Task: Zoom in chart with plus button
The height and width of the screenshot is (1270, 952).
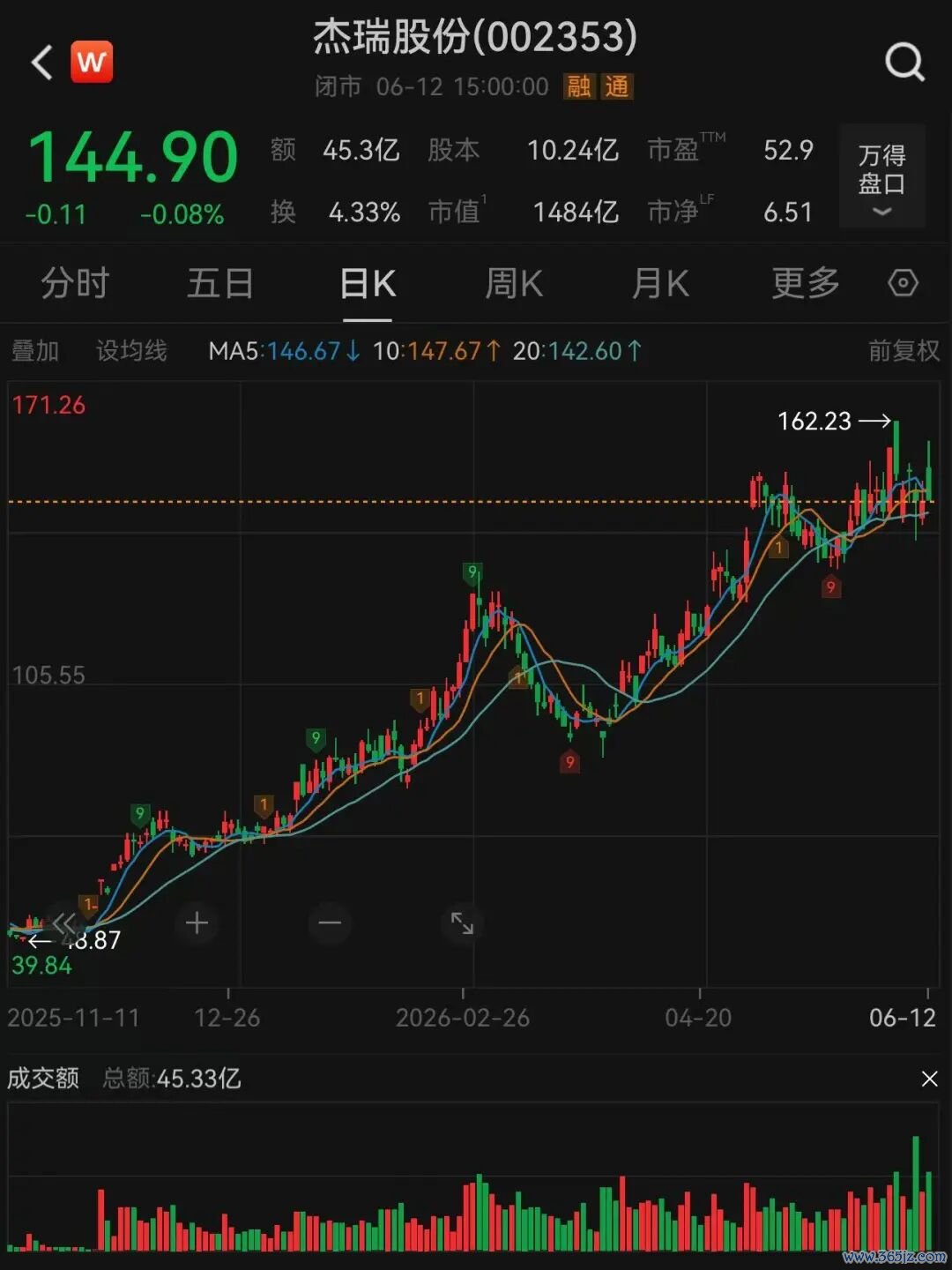Action: [197, 923]
